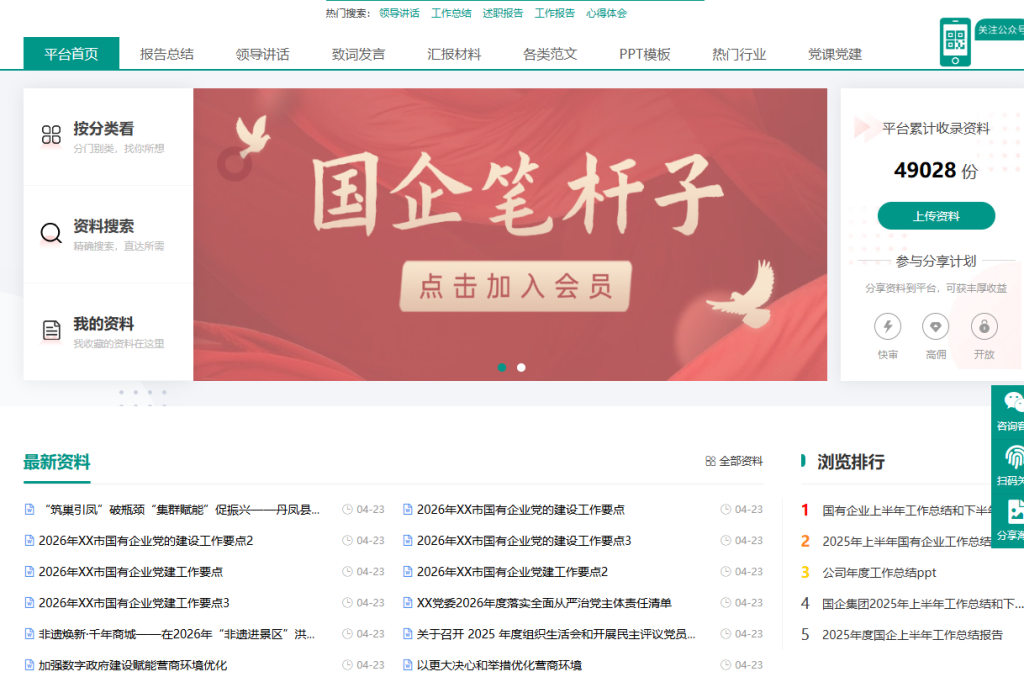Click the 快审 lightning icon

(x=887, y=327)
